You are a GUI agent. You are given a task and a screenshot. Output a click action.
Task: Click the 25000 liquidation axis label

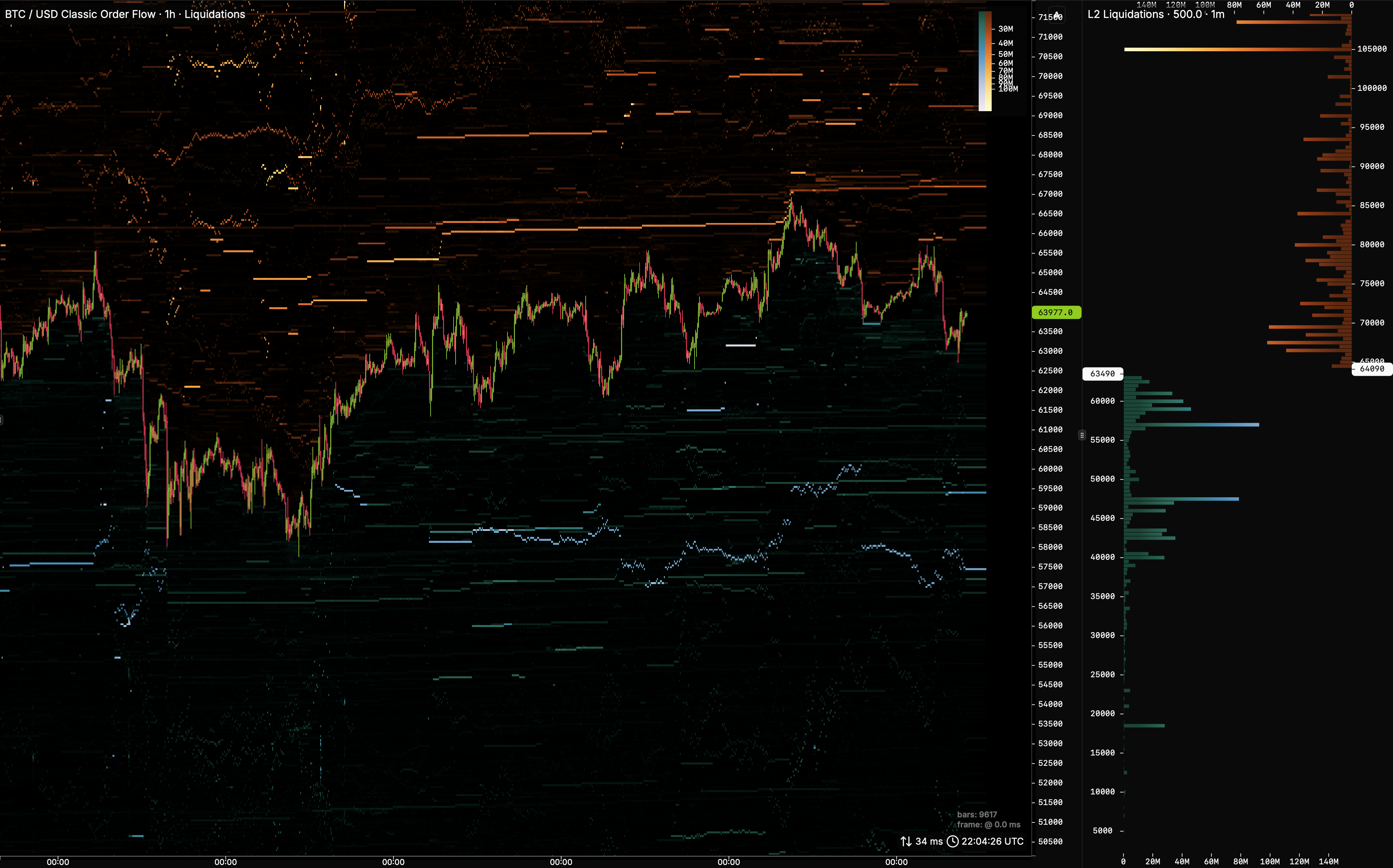pos(1102,675)
